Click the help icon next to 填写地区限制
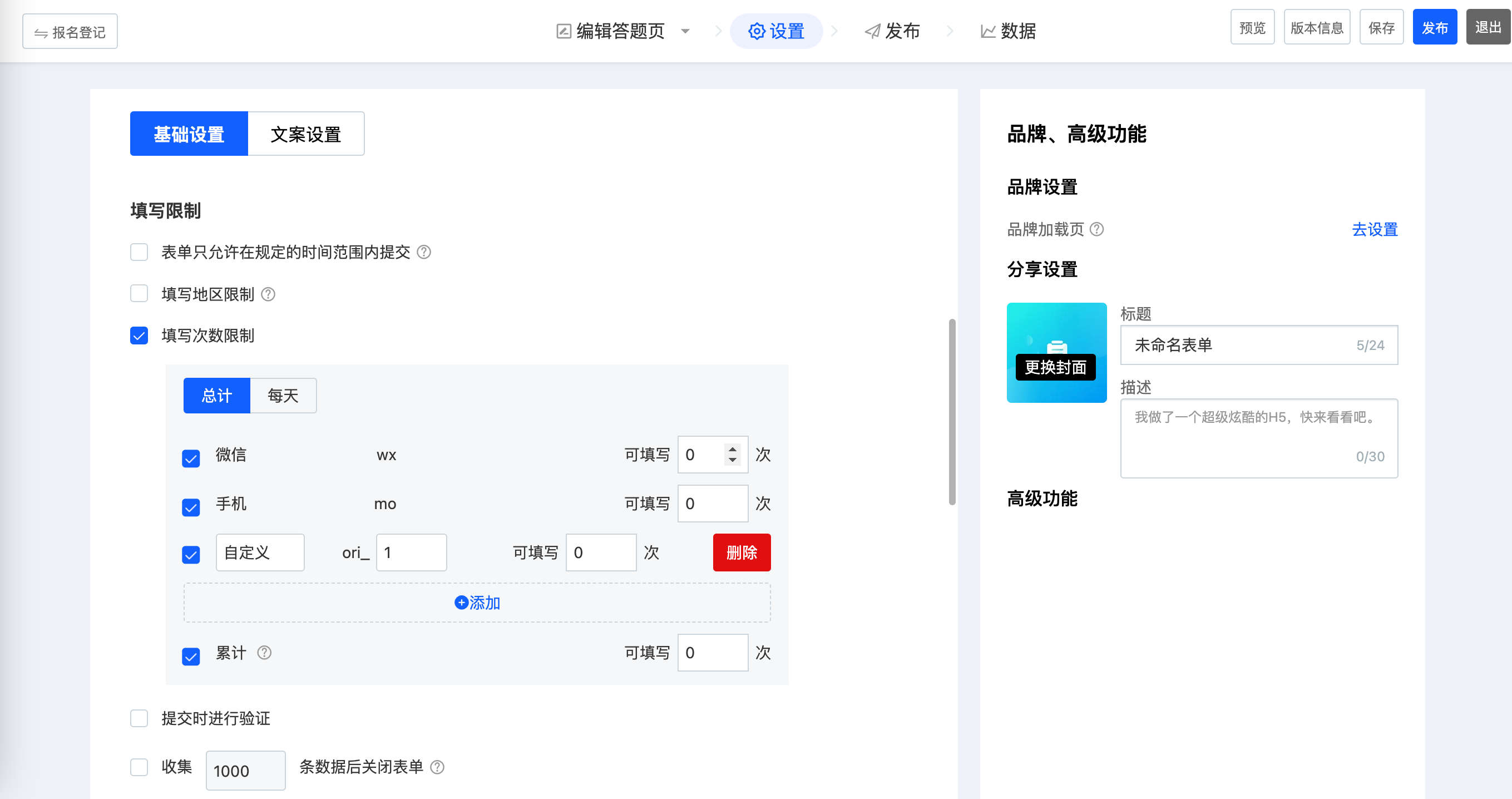The image size is (1512, 799). pos(268,294)
